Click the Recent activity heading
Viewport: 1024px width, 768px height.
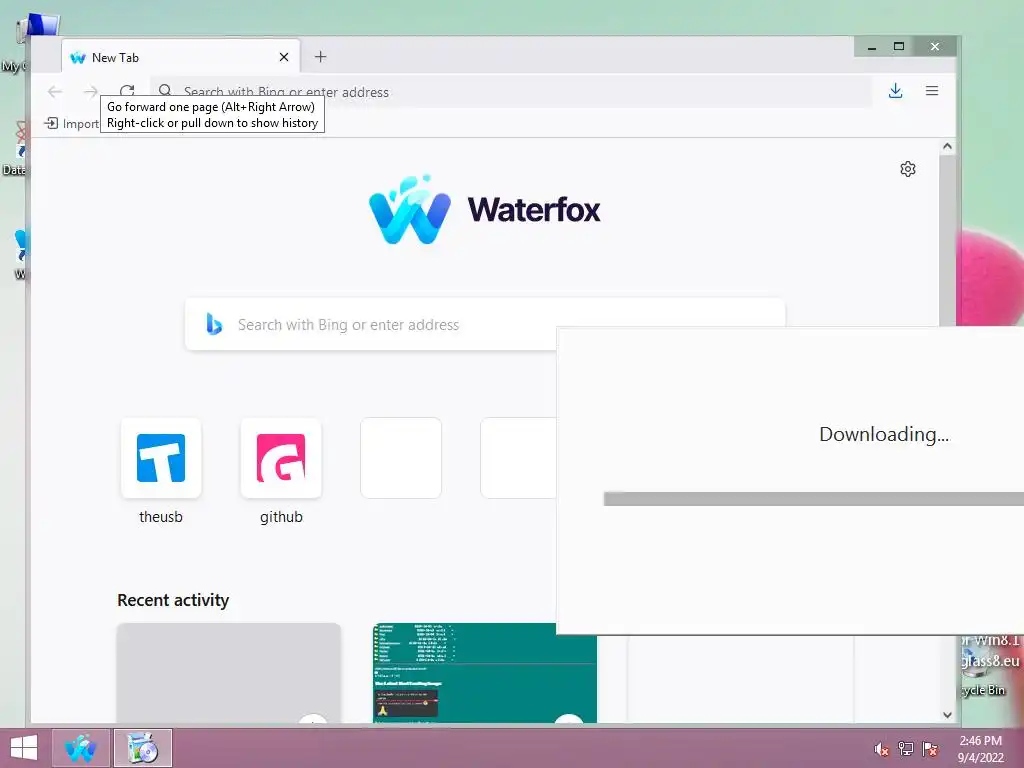click(173, 600)
